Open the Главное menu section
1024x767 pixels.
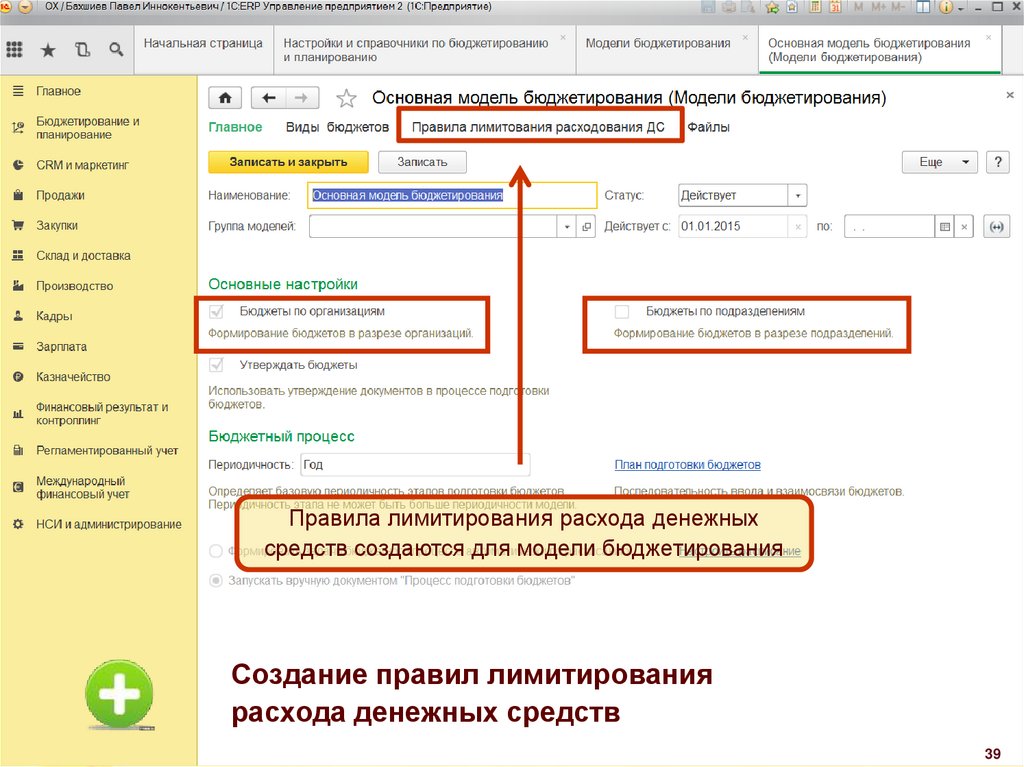coord(58,91)
